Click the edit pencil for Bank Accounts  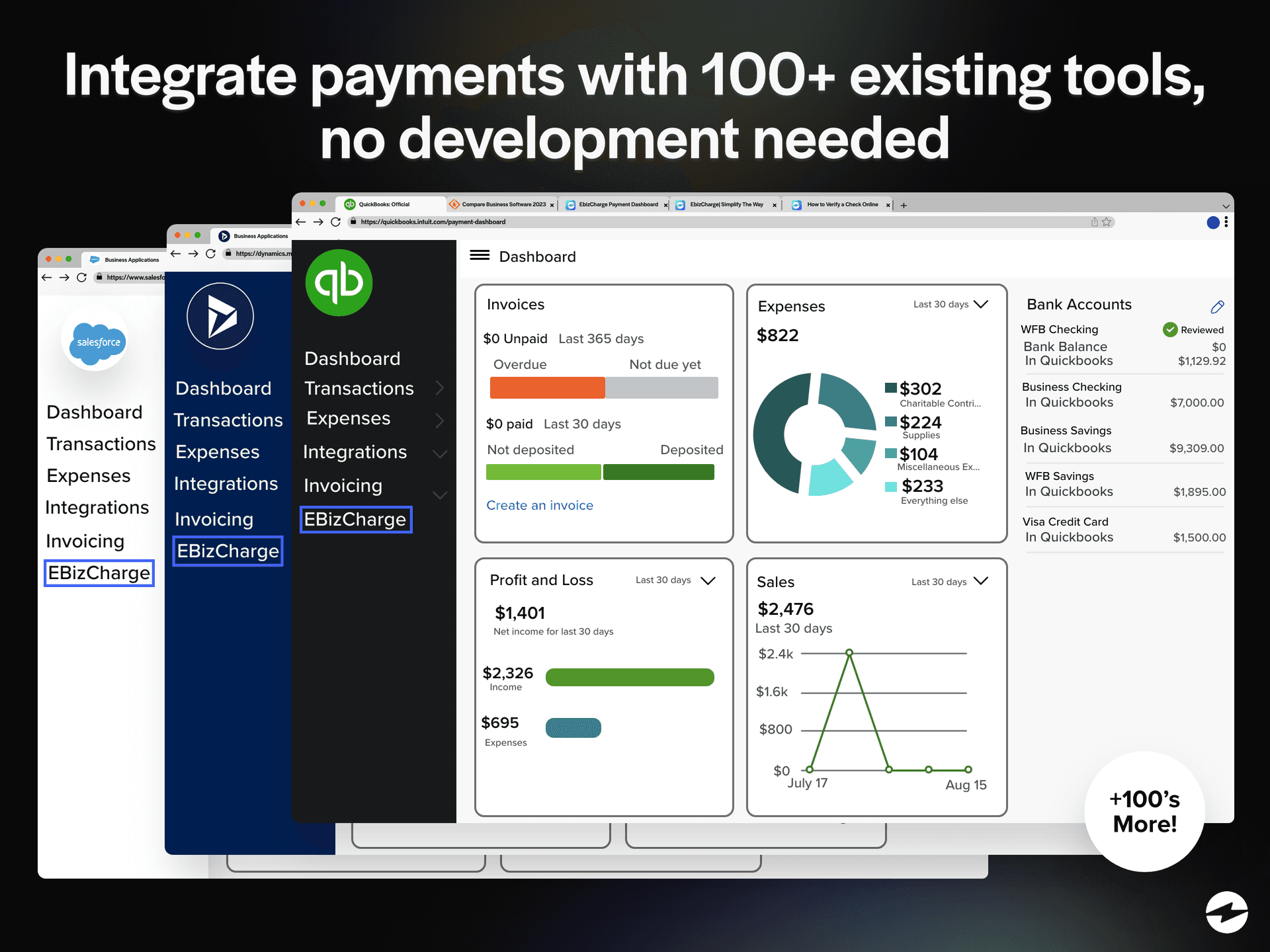(1218, 307)
